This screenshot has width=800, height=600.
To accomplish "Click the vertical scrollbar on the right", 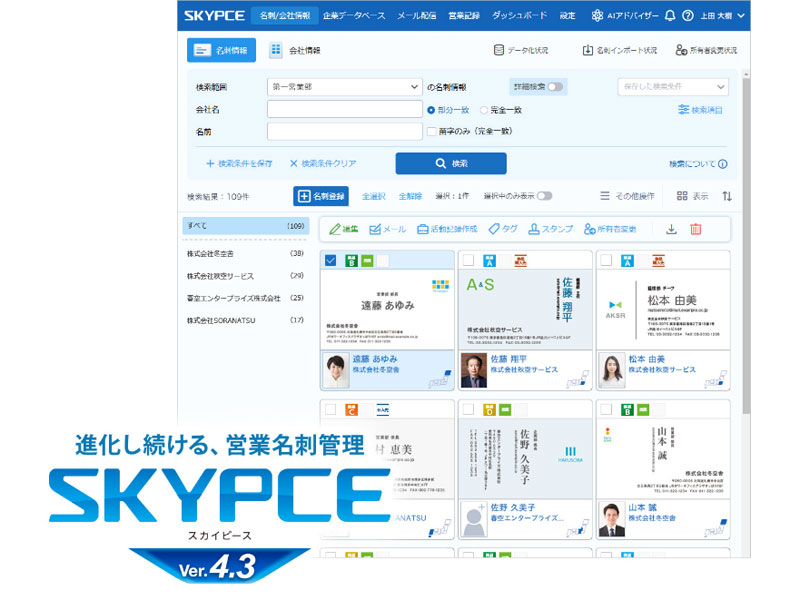I will tap(746, 245).
